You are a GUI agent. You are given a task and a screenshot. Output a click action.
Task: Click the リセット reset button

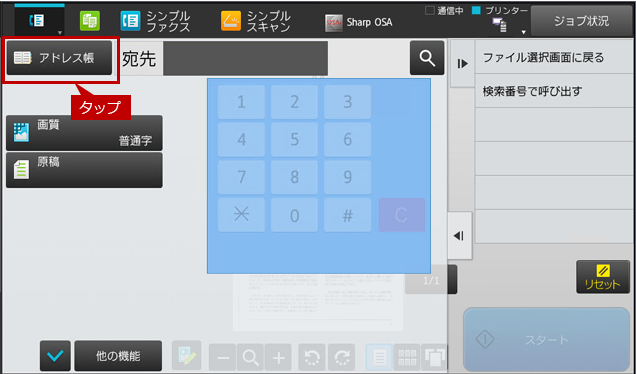(x=603, y=277)
